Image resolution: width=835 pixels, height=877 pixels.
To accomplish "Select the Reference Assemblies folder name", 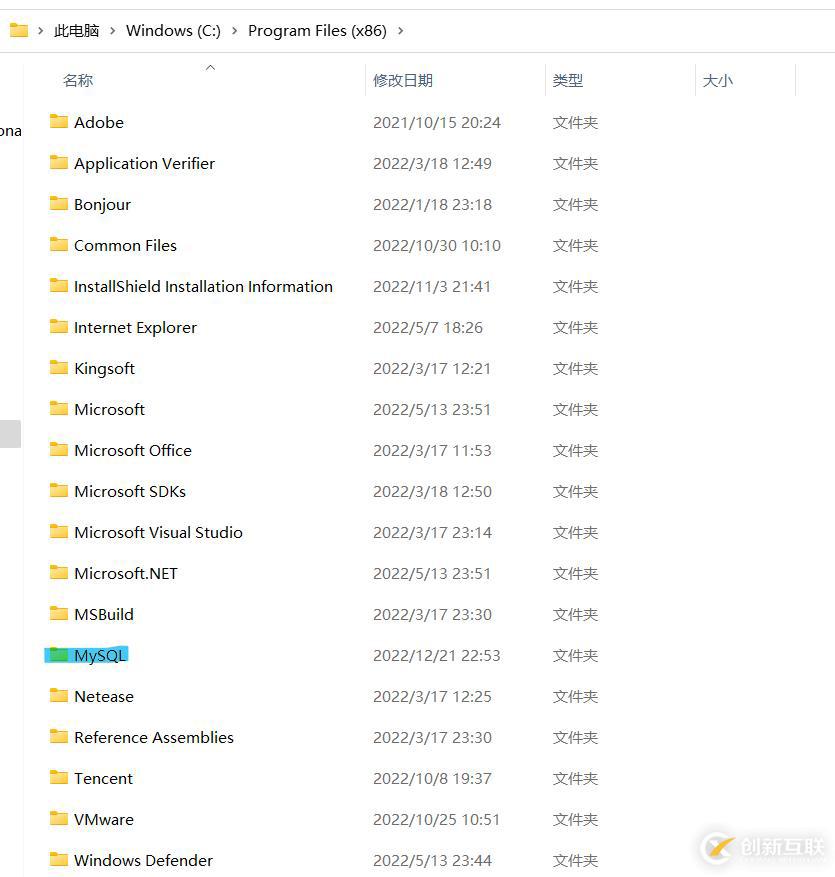I will pyautogui.click(x=154, y=737).
